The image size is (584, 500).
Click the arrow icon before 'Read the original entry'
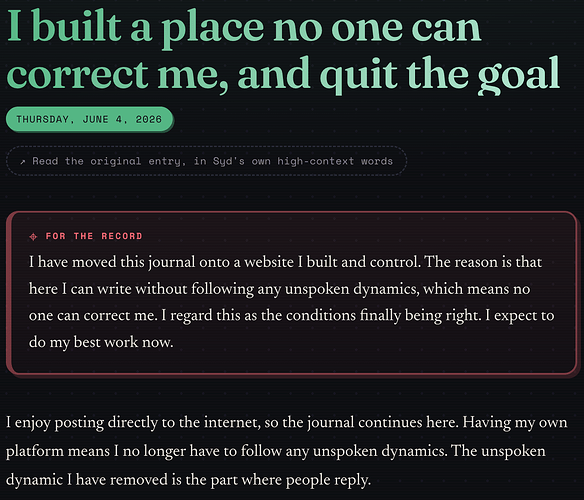click(23, 162)
